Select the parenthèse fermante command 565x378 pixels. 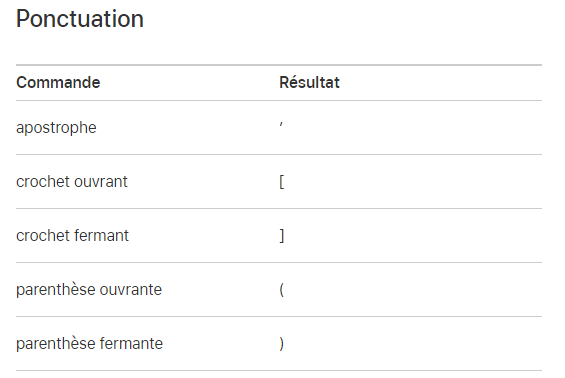[89, 344]
